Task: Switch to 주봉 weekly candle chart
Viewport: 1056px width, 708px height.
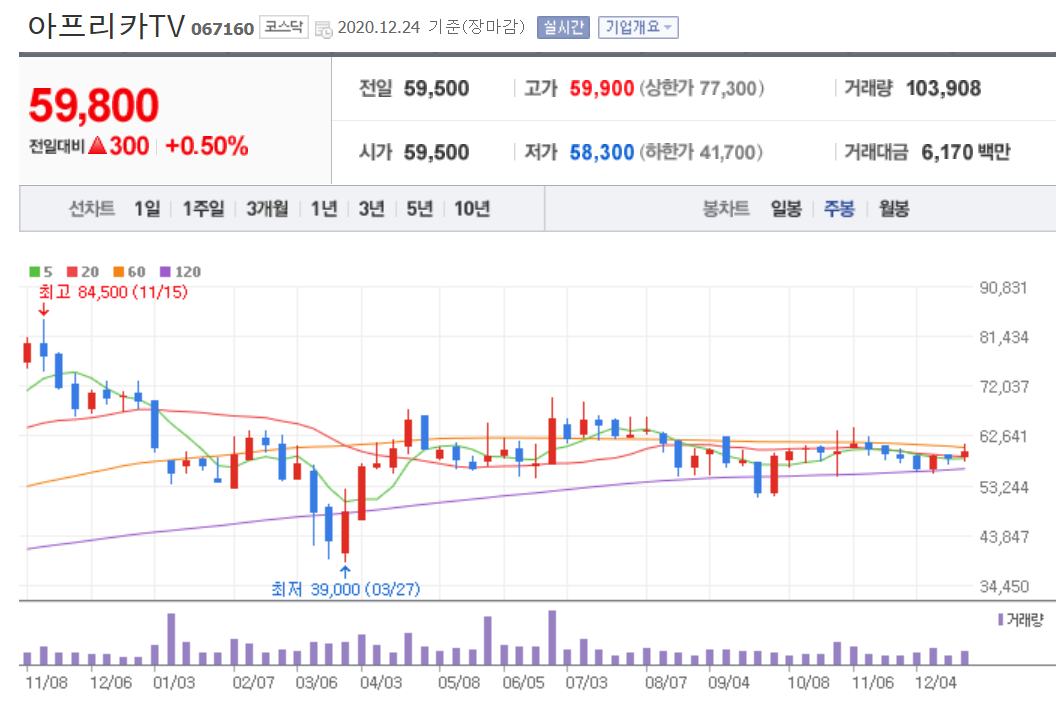Action: (839, 209)
